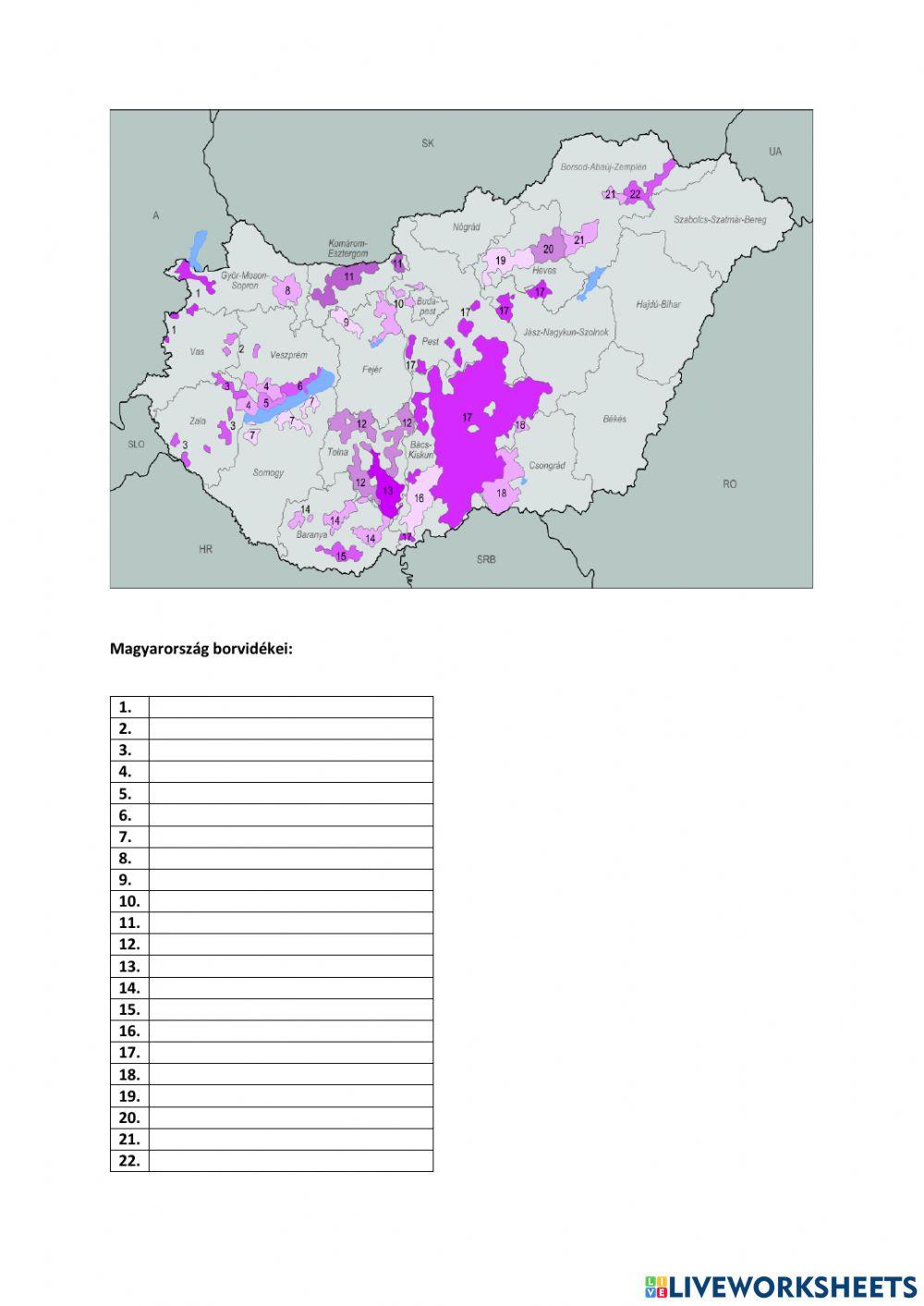Select wine region 8 on the map
Image resolution: width=924 pixels, height=1306 pixels.
[x=287, y=290]
